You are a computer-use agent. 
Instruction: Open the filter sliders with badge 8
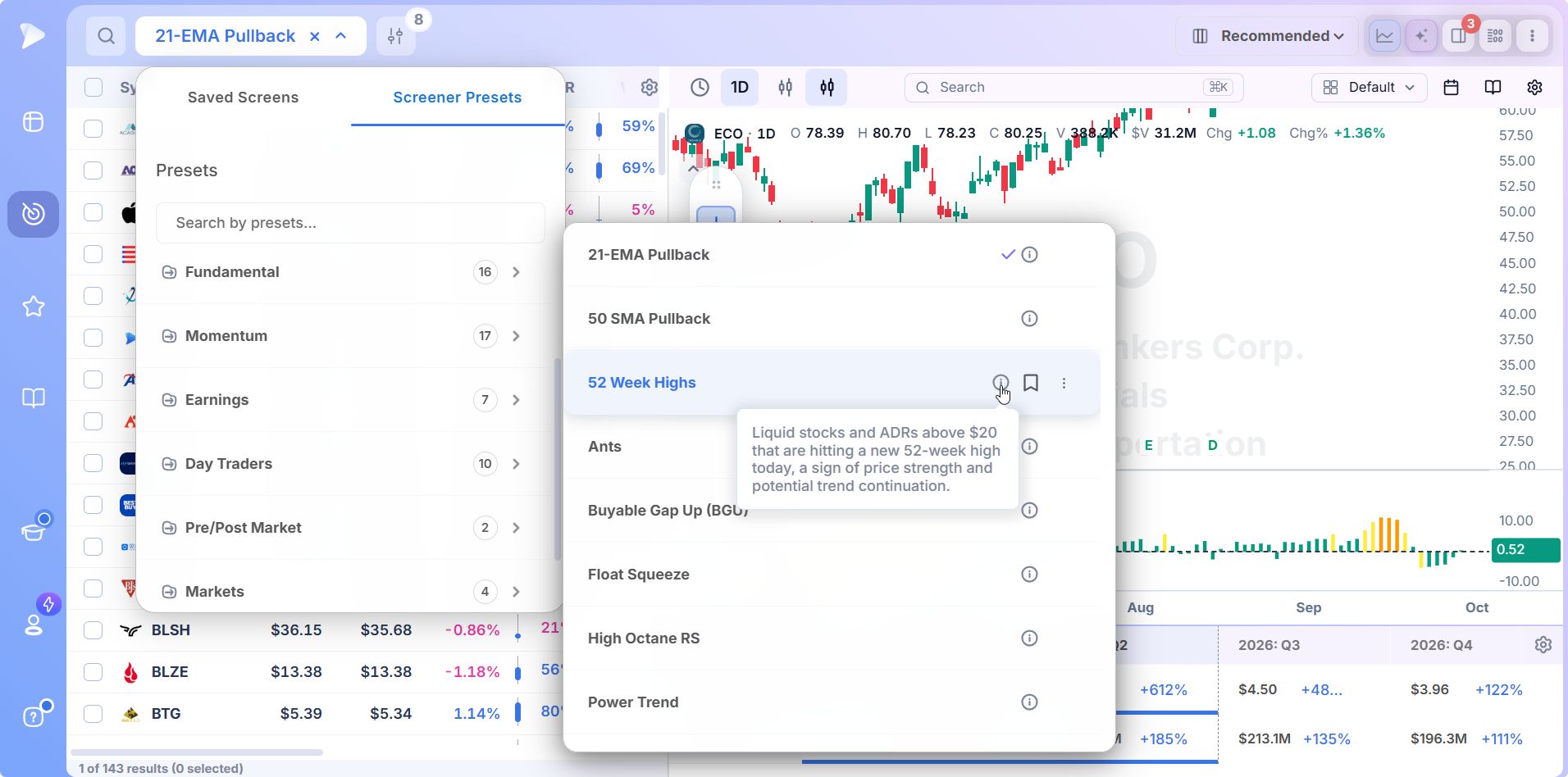coord(395,36)
